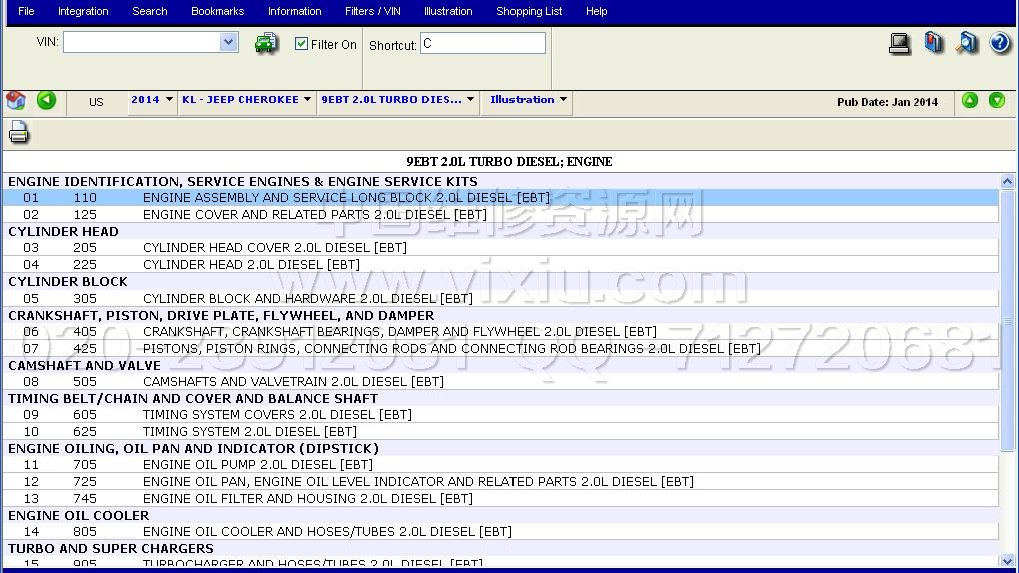Go back with the green left arrow
The height and width of the screenshot is (573, 1019).
(46, 100)
